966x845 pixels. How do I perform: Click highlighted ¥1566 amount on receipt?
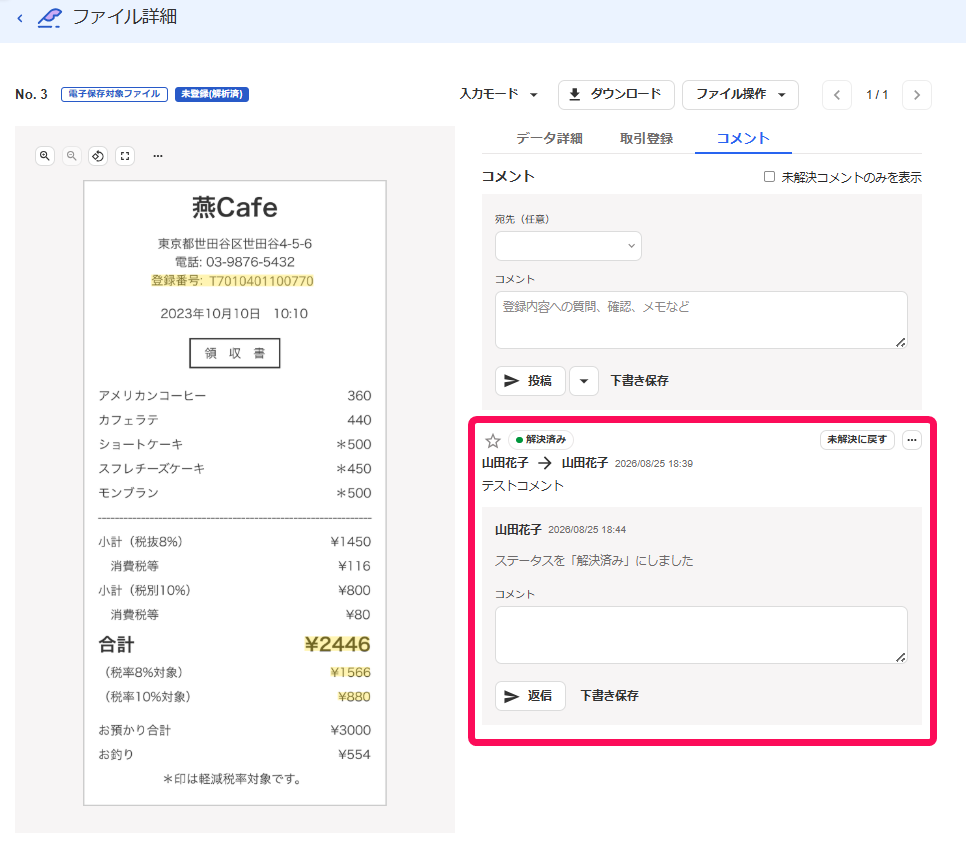(x=351, y=673)
